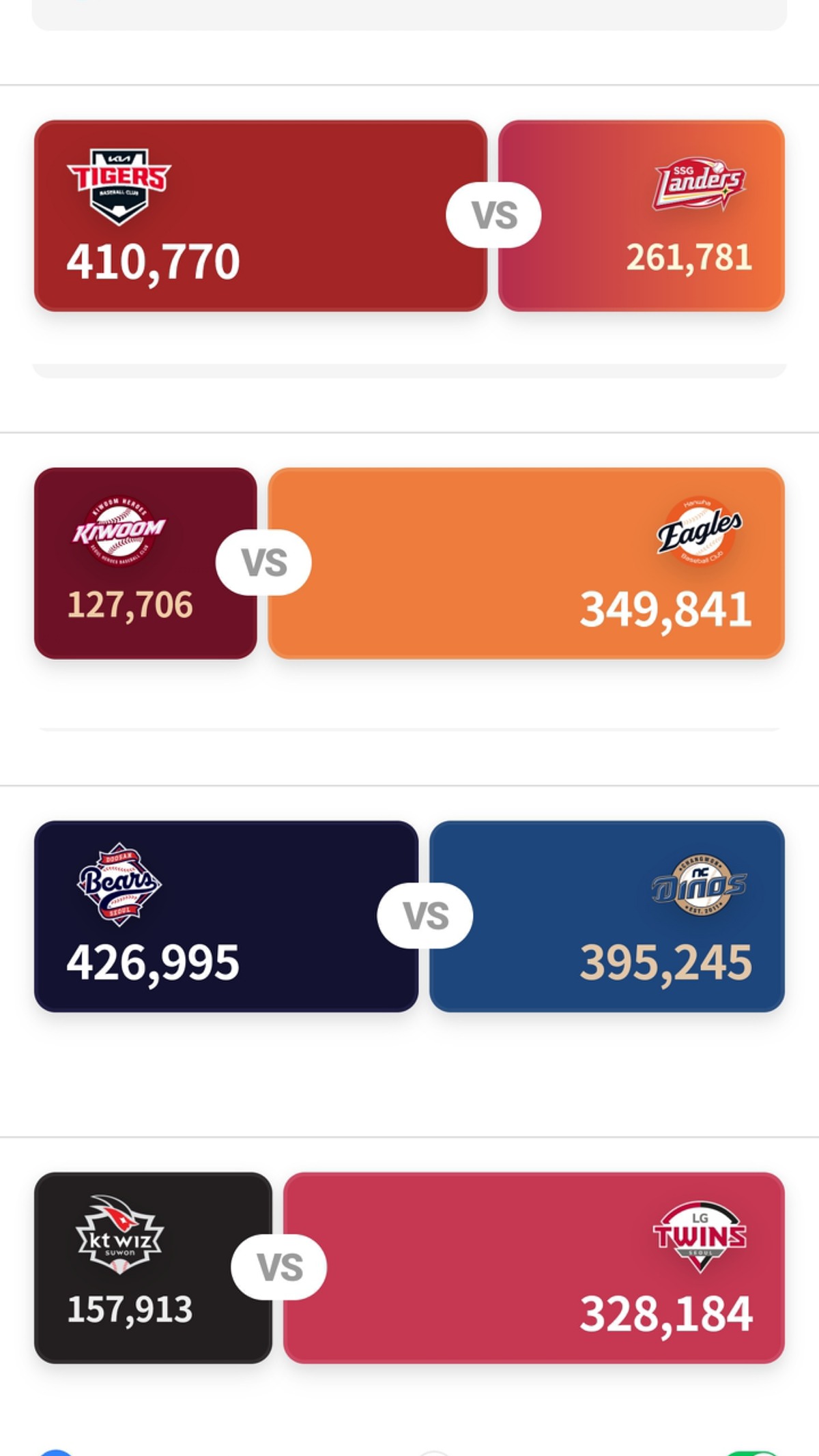Pick the kt wiz logo

(119, 1236)
